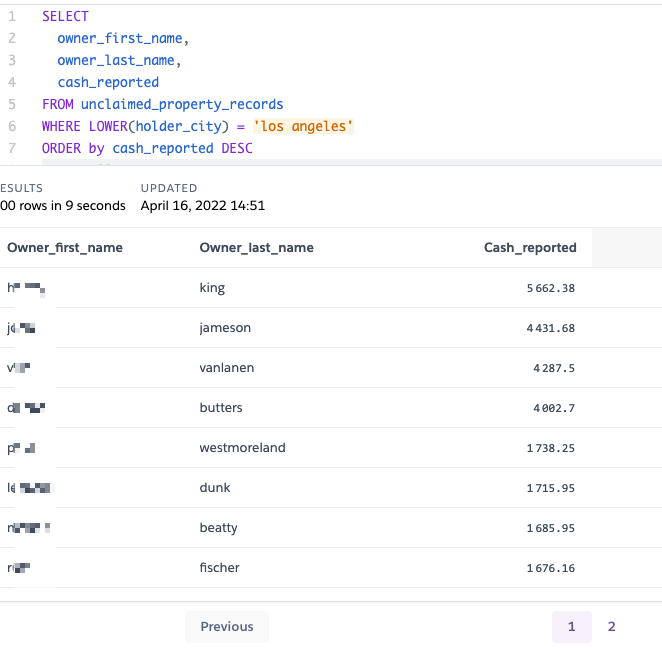Click line number 5 in gutter
The width and height of the screenshot is (662, 648).
(x=11, y=105)
